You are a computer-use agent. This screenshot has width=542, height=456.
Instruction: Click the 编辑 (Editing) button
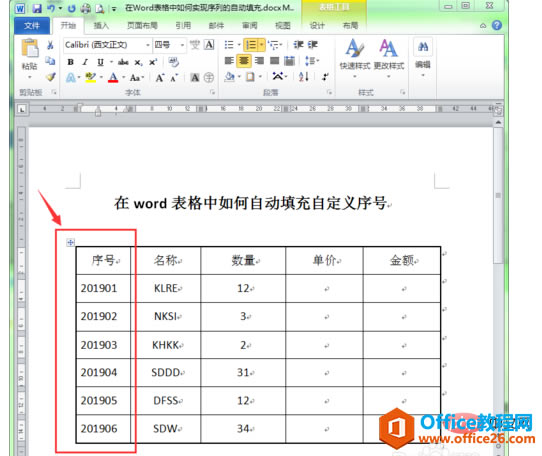[423, 57]
